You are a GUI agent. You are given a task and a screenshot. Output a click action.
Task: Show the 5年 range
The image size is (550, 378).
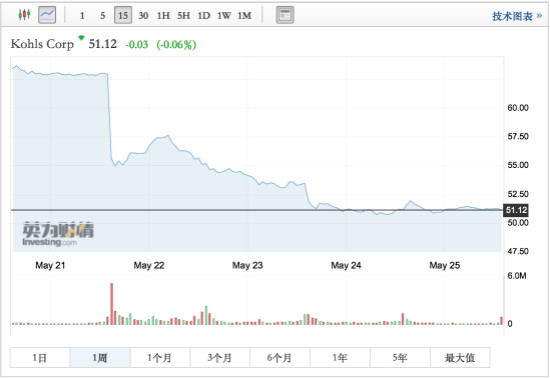tap(400, 358)
